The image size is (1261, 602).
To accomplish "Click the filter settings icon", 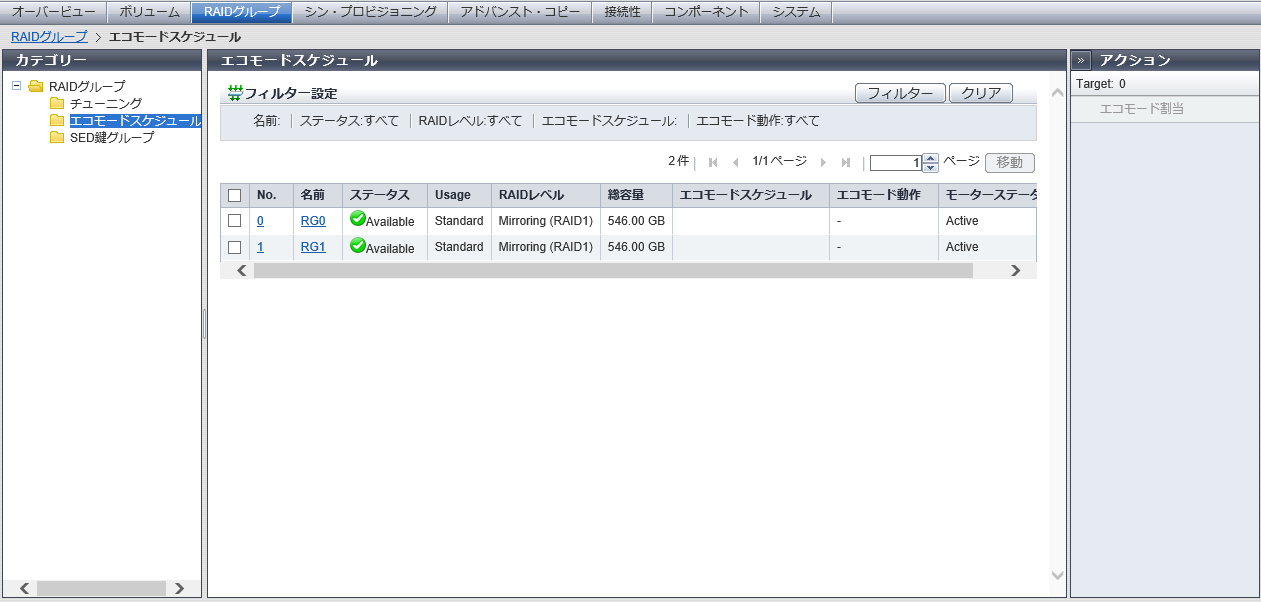I will pos(235,93).
